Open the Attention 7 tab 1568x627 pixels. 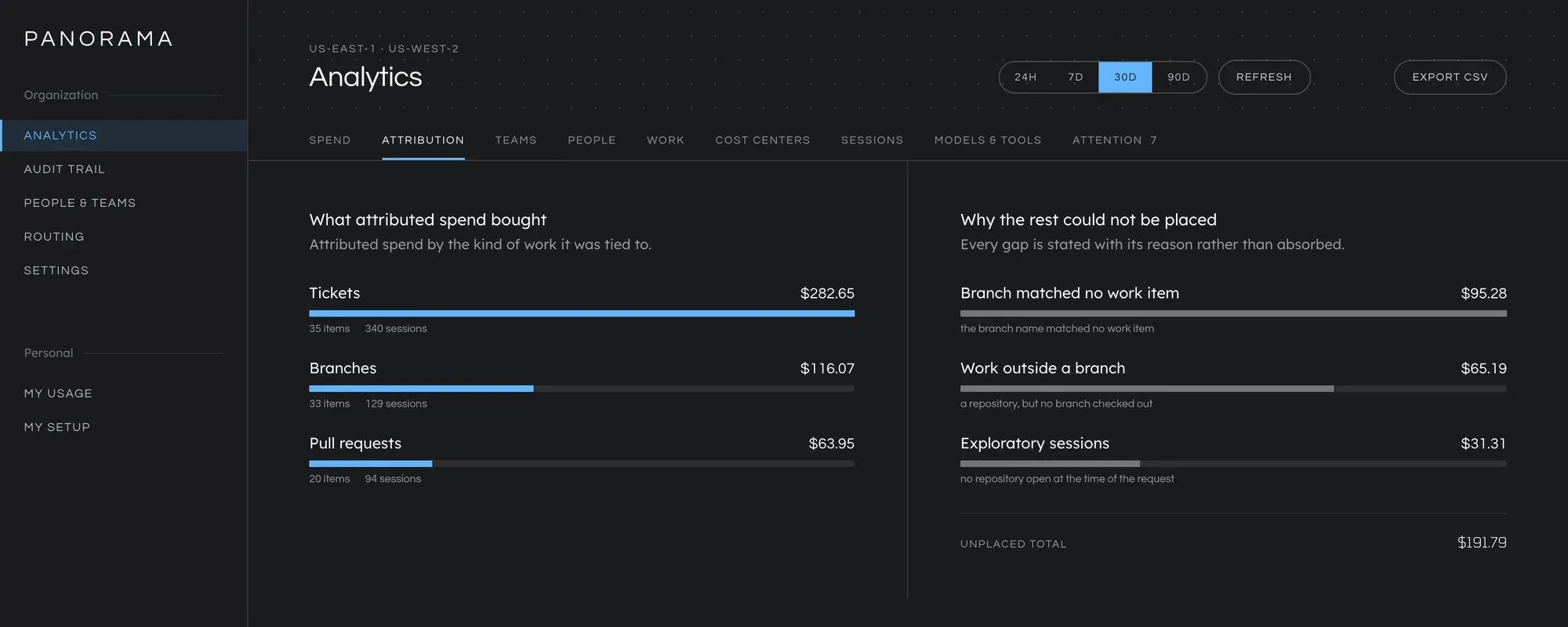tap(1114, 140)
